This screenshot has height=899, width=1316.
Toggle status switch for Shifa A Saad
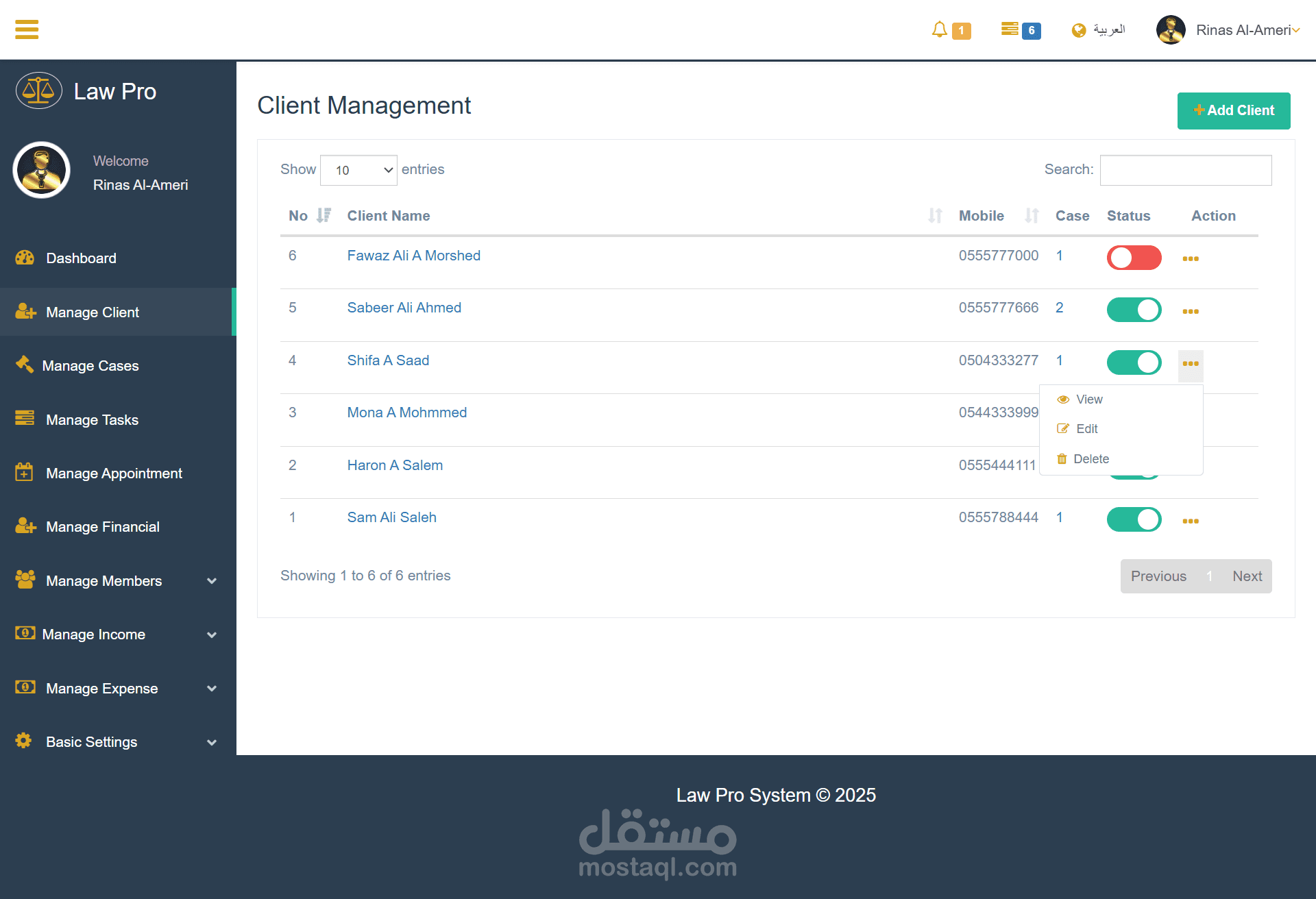pos(1134,362)
